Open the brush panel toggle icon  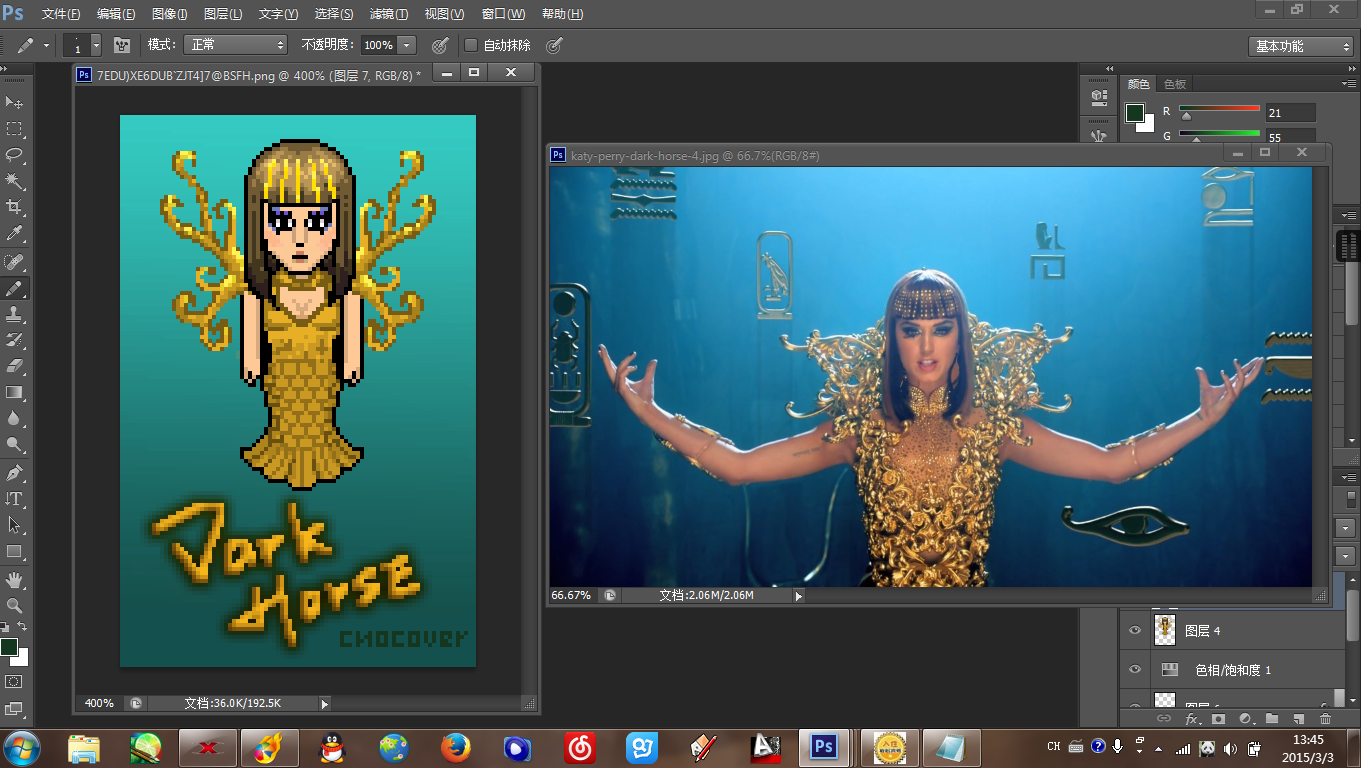tap(122, 45)
